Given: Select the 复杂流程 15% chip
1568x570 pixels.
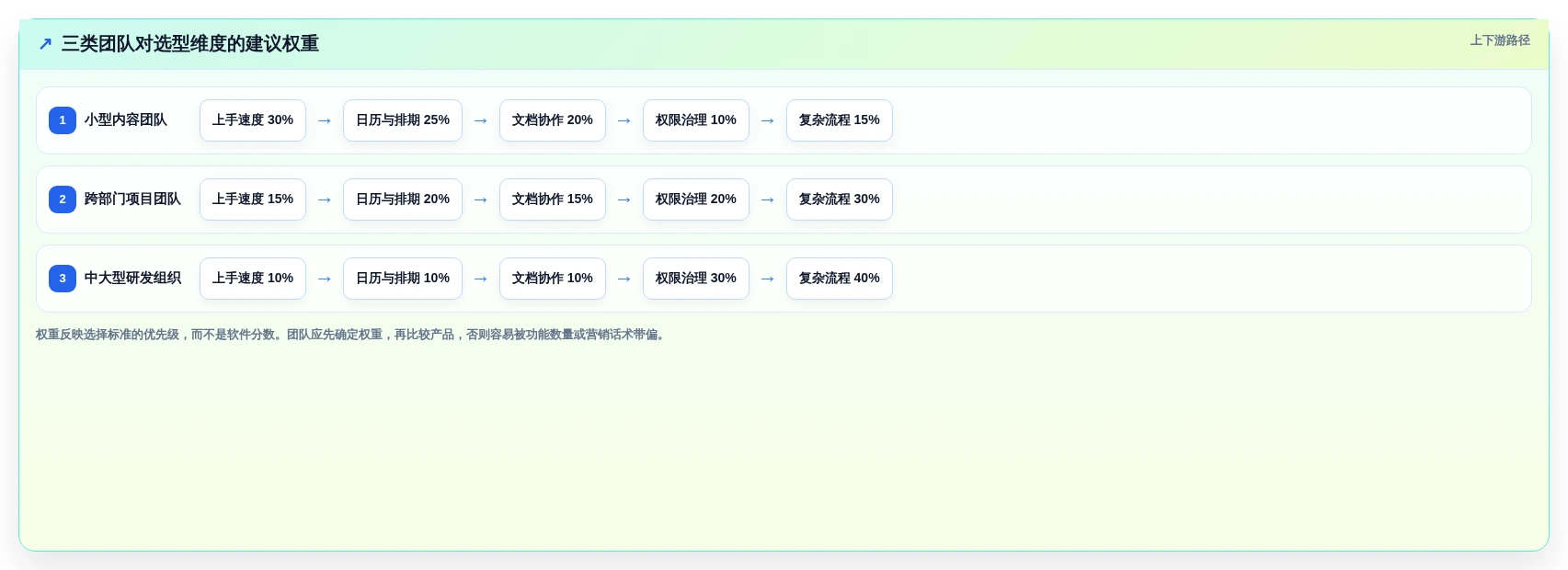Looking at the screenshot, I should click(x=840, y=120).
